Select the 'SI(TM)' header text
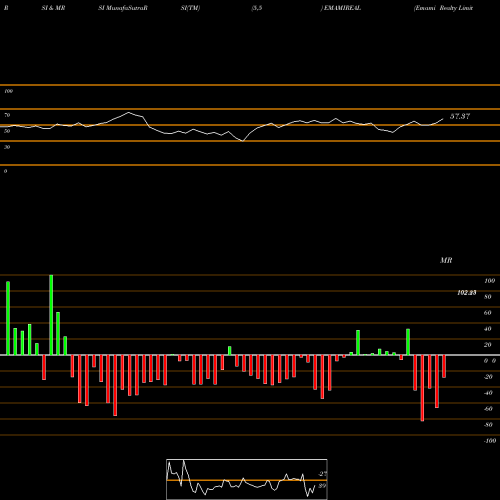This screenshot has width=500, height=500. point(190,8)
